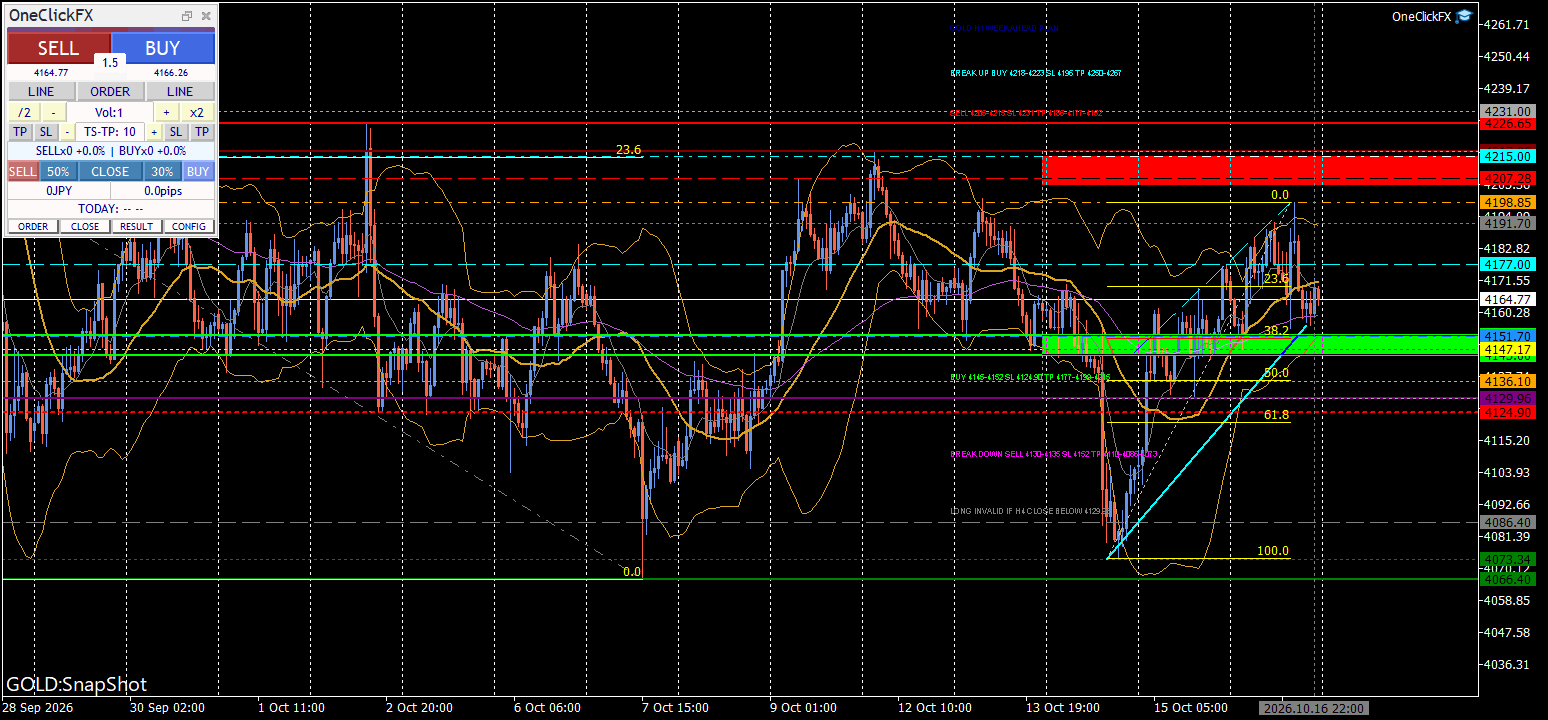The width and height of the screenshot is (1548, 720).
Task: Click the small BUY button beside 30%
Action: (198, 171)
